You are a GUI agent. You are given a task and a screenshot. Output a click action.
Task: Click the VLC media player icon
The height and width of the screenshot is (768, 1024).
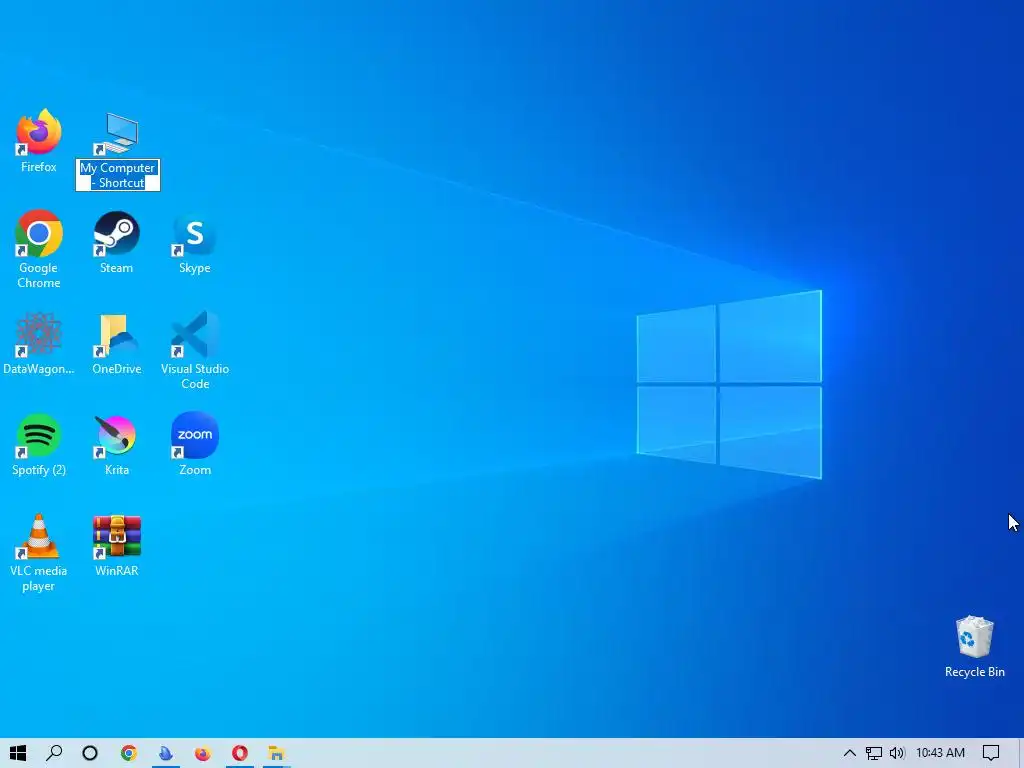[39, 536]
